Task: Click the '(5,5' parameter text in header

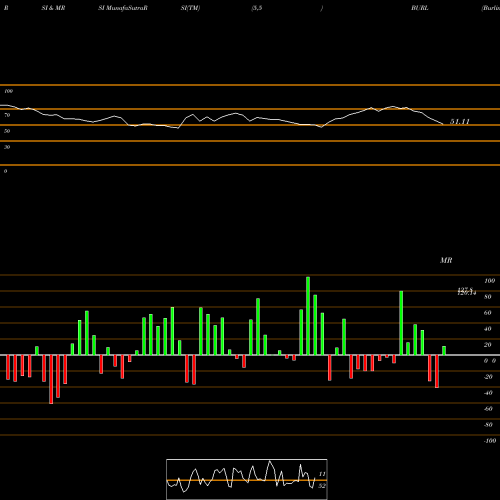Action: pos(257,8)
